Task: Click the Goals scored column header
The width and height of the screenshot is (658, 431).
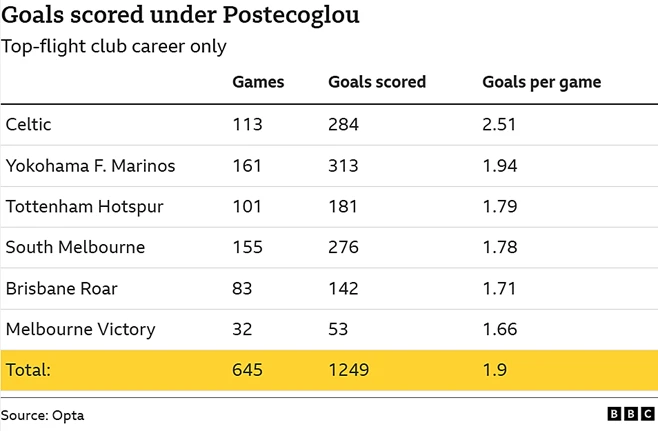Action: (x=377, y=82)
